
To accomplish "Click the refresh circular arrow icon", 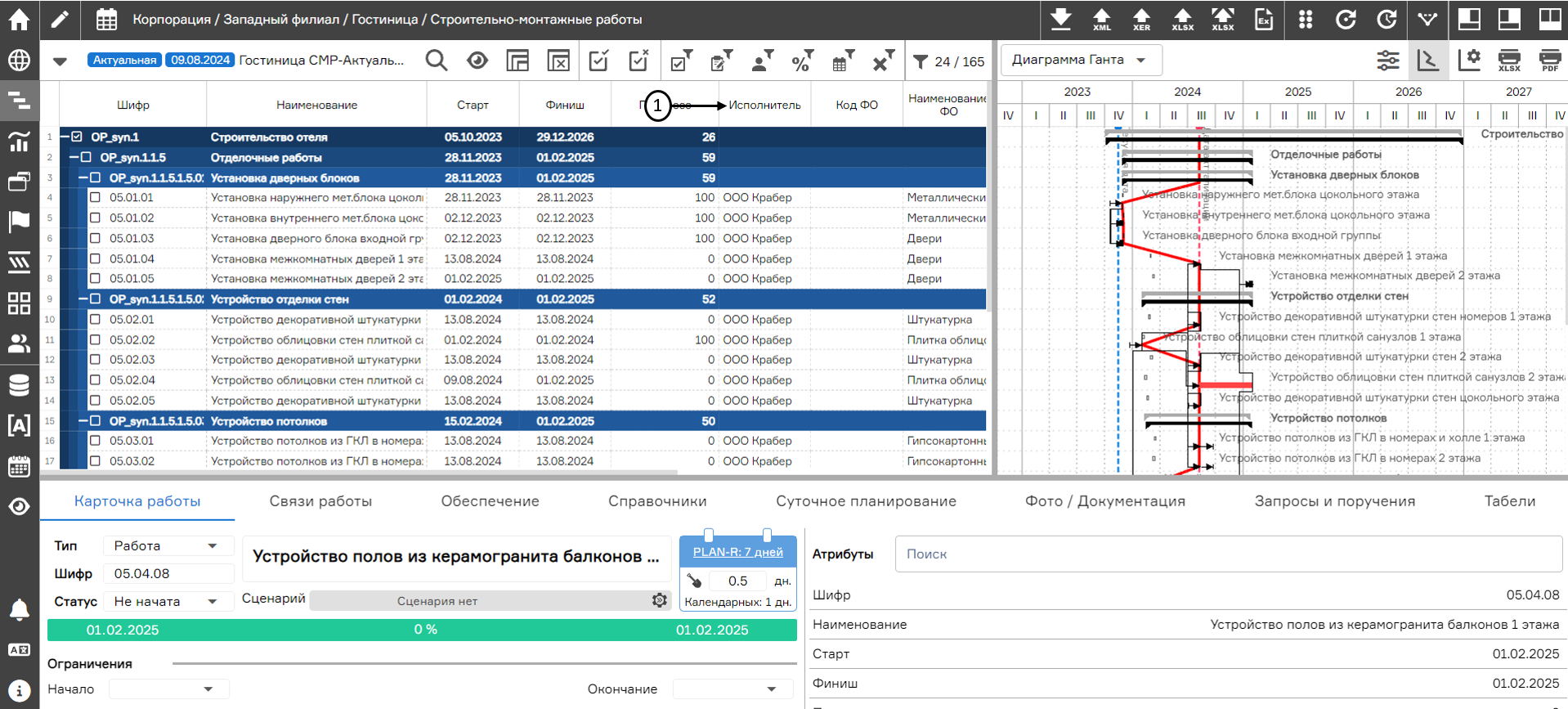I will (1346, 19).
